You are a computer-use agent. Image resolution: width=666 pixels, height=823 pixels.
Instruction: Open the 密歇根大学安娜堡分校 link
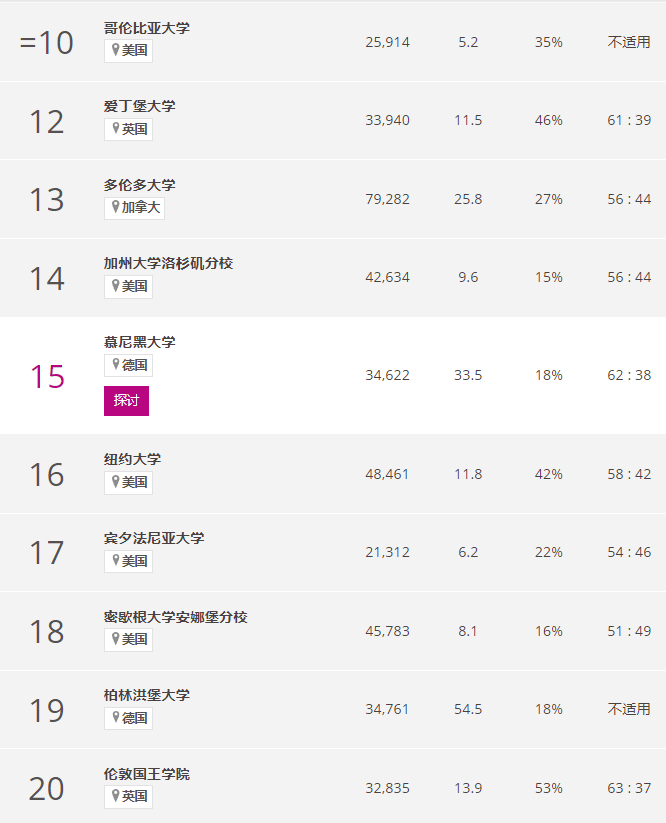[175, 616]
